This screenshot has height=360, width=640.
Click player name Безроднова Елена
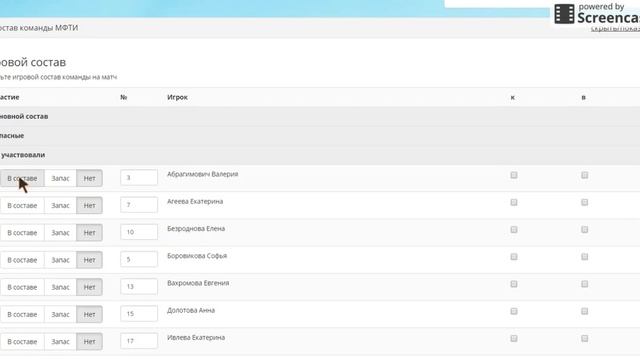pos(196,229)
